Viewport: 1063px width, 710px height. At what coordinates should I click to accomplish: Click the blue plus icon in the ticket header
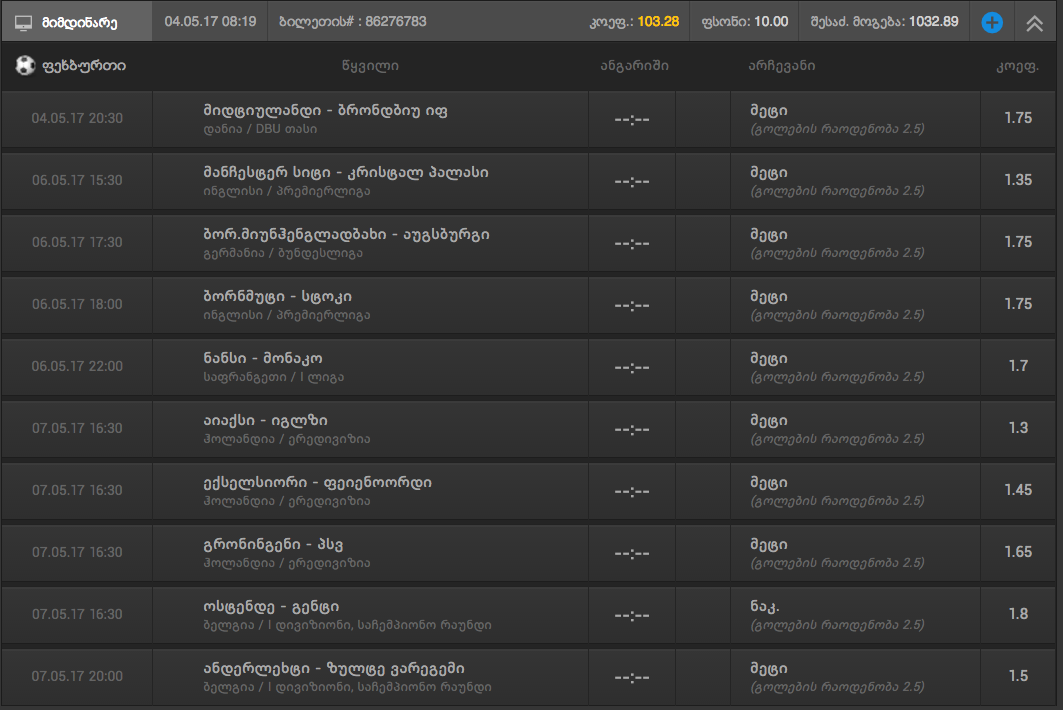992,22
